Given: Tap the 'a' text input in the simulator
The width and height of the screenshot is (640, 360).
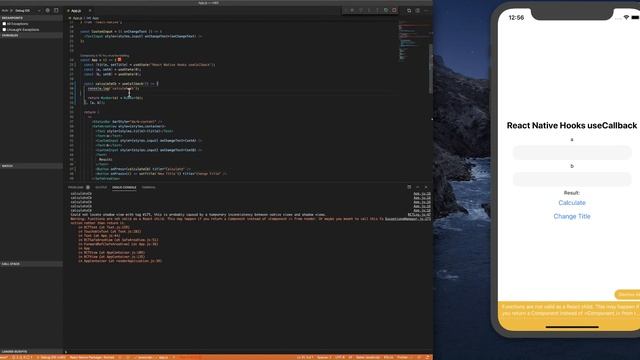Looking at the screenshot, I should click(572, 153).
